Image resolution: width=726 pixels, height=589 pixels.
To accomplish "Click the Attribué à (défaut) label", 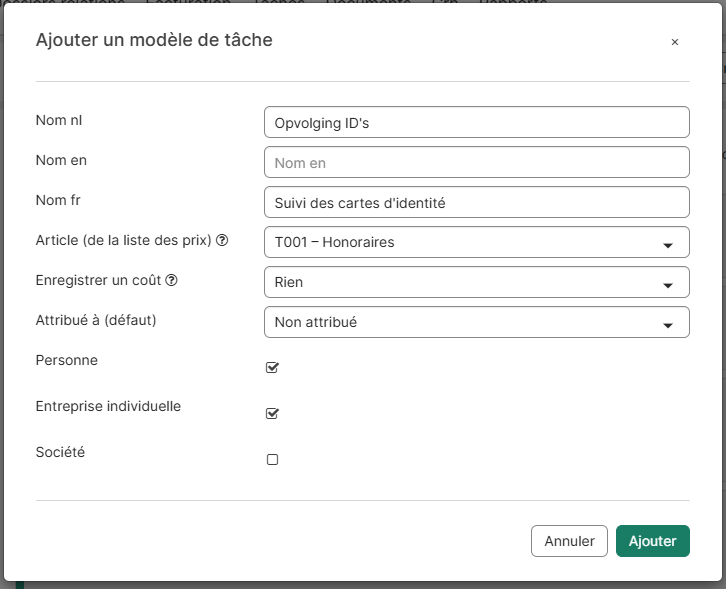I will (96, 321).
